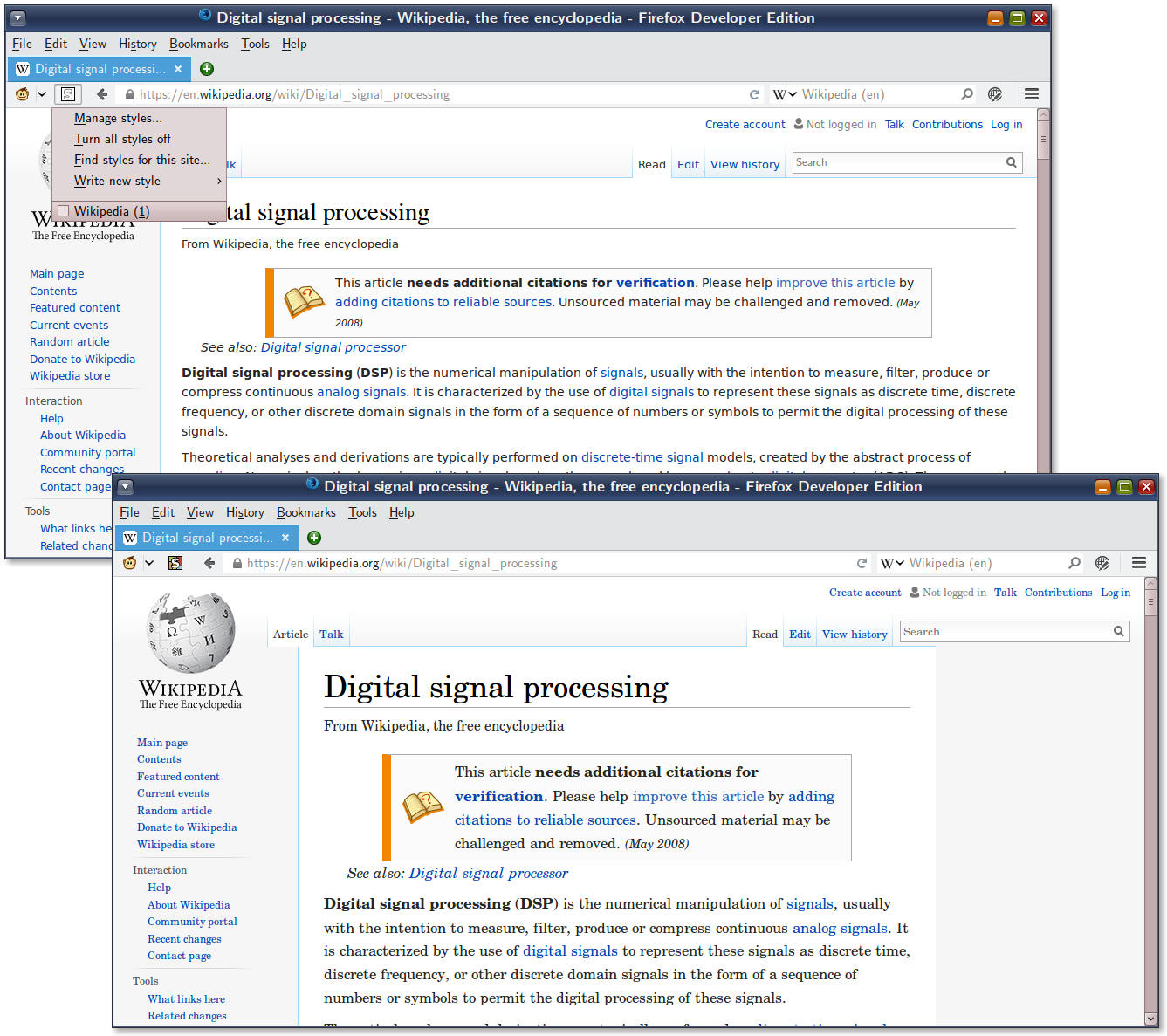The image size is (1167, 1036).
Task: Click padlock icon in front window URL bar
Action: 237,564
